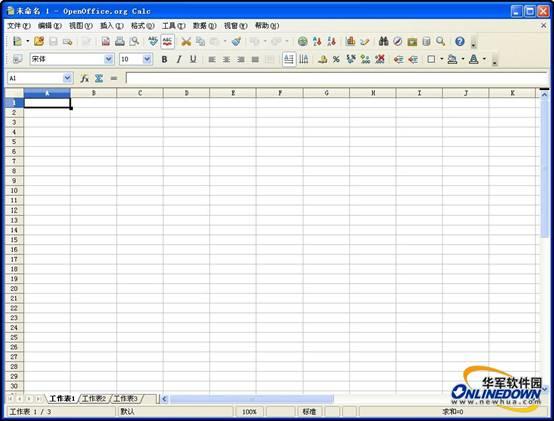Toggle Underline formatting
This screenshot has height=421, width=554.
point(193,59)
